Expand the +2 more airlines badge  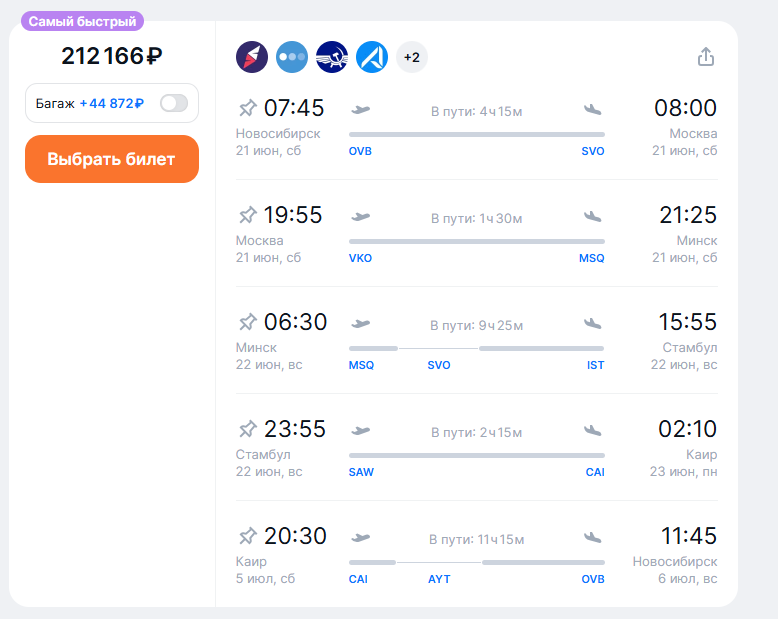[x=412, y=57]
